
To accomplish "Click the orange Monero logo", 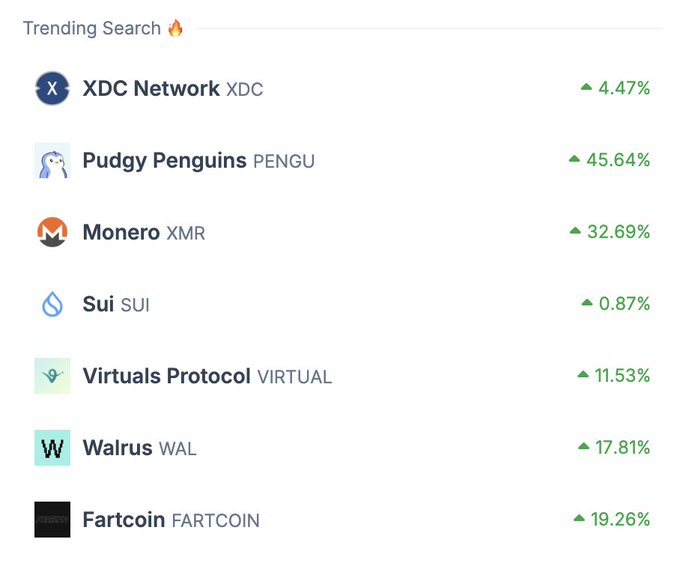I will 52,232.
